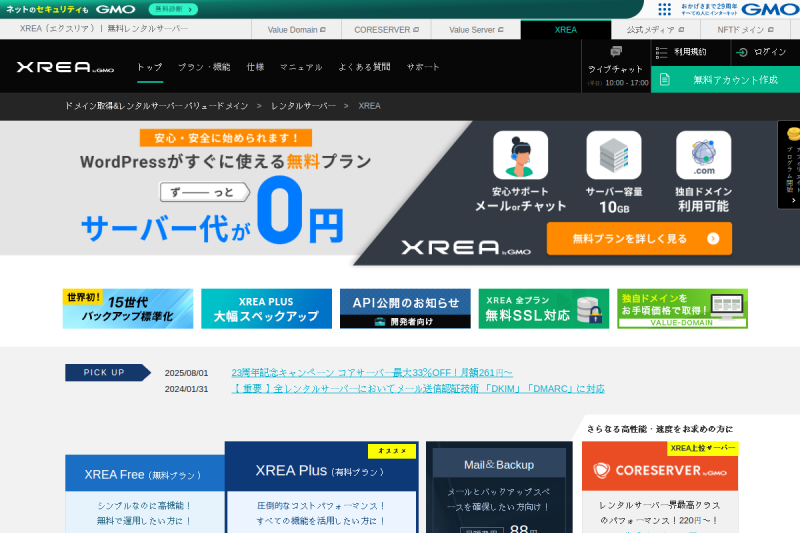The height and width of the screenshot is (533, 800).
Task: Click the document icon on account creation button
Action: pyautogui.click(x=664, y=80)
